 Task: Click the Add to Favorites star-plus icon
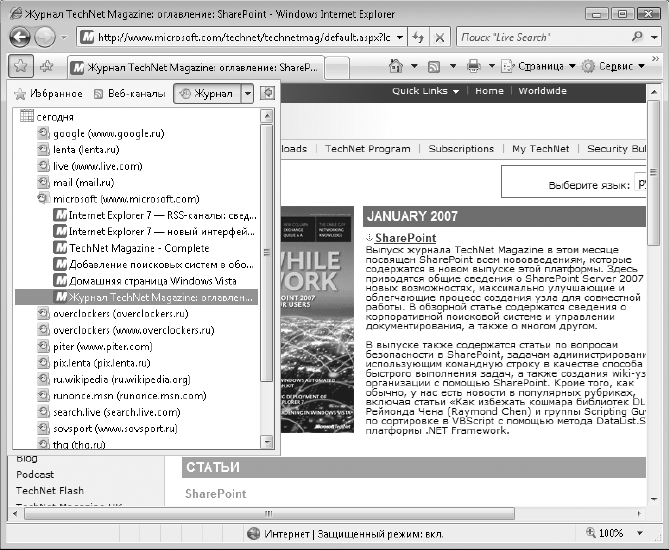47,66
